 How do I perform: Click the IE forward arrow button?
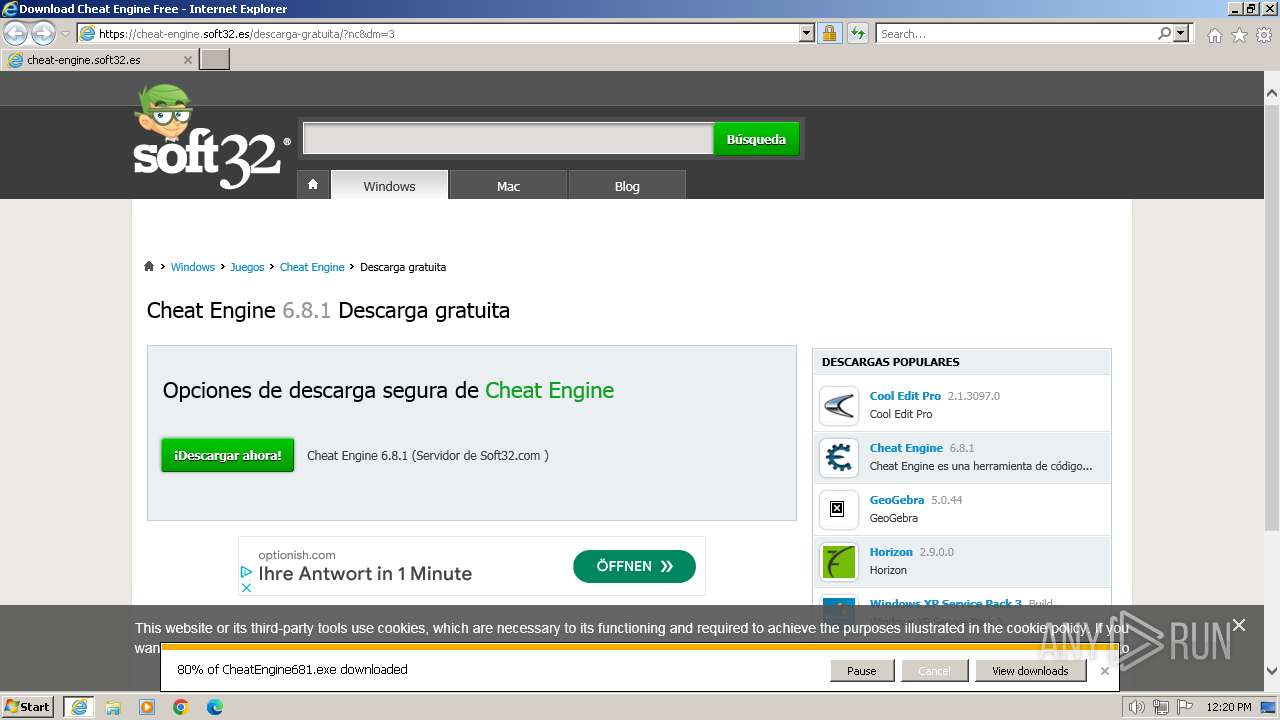[43, 33]
